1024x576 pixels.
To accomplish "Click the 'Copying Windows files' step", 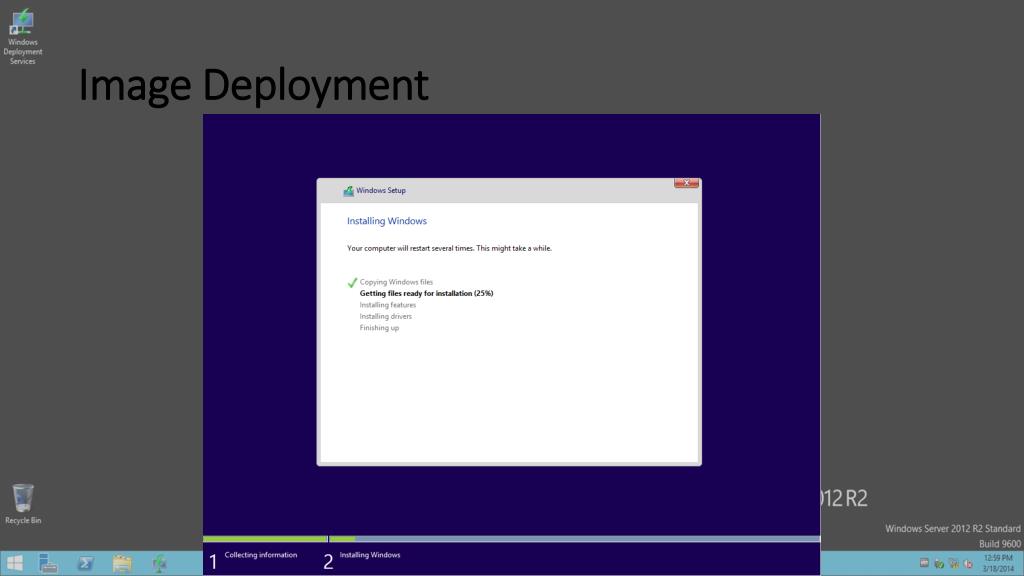I will 396,282.
